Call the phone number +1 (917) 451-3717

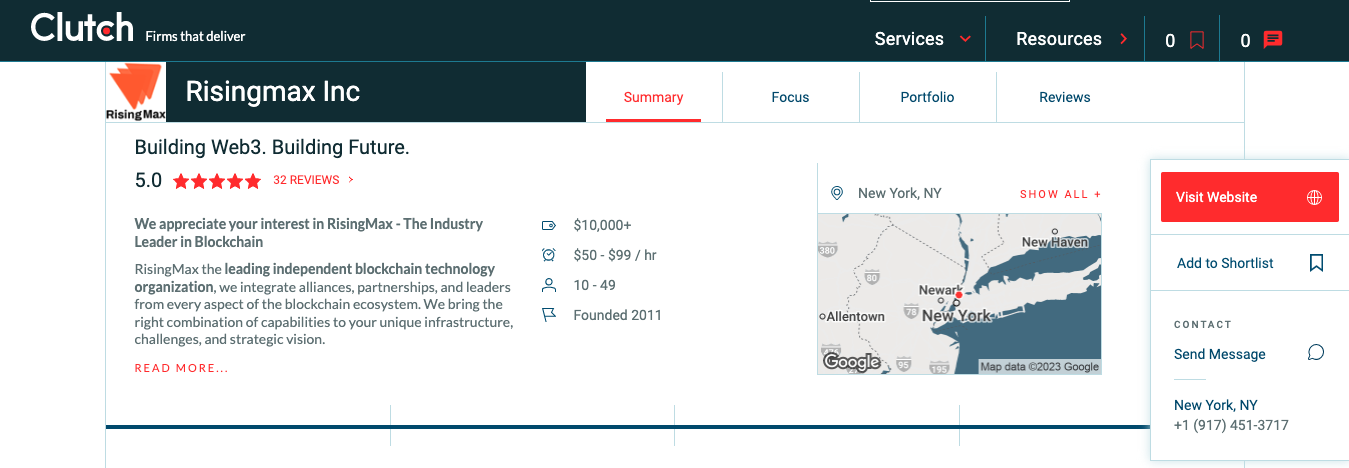[1231, 425]
